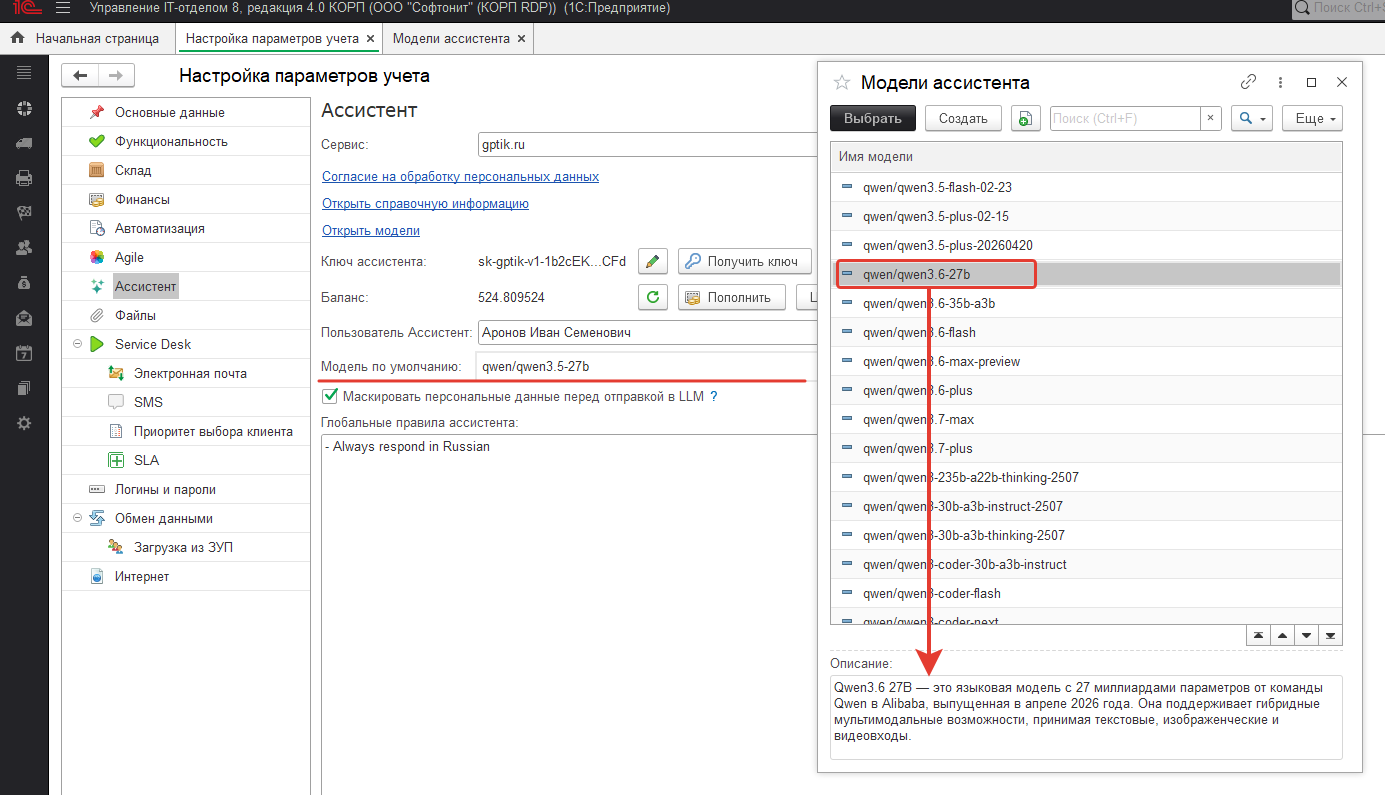Select the qwen/qwen3.5-flash-02-23 model row

click(x=1086, y=187)
